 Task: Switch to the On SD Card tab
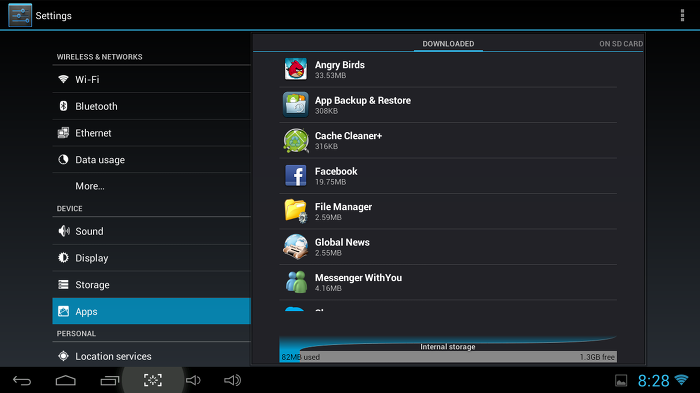(621, 44)
